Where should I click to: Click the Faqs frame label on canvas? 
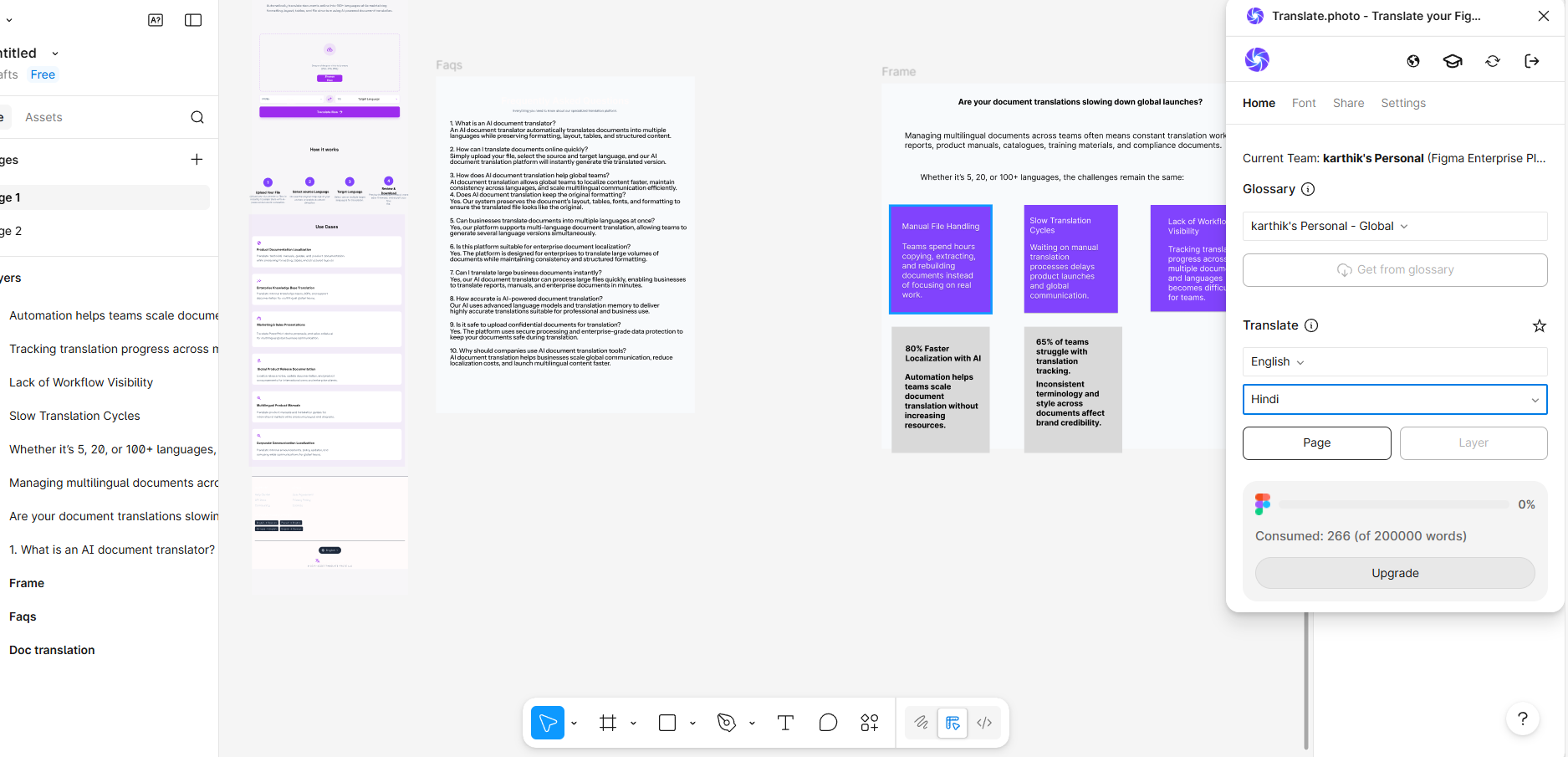(449, 65)
